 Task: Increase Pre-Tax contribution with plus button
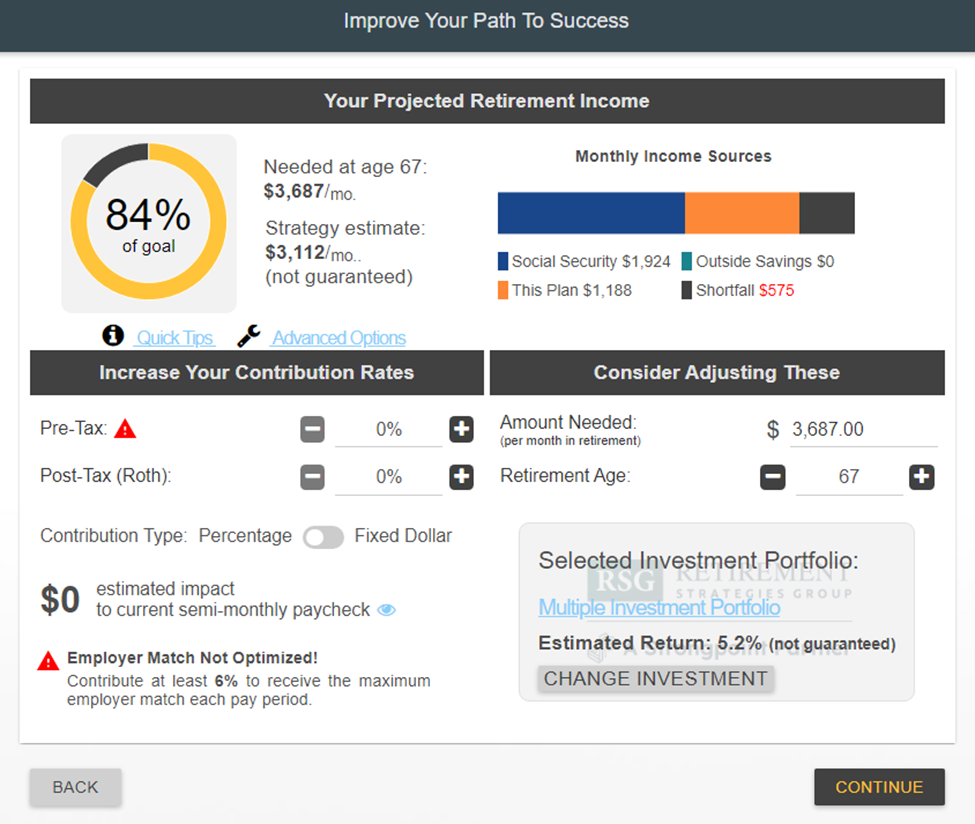point(461,430)
